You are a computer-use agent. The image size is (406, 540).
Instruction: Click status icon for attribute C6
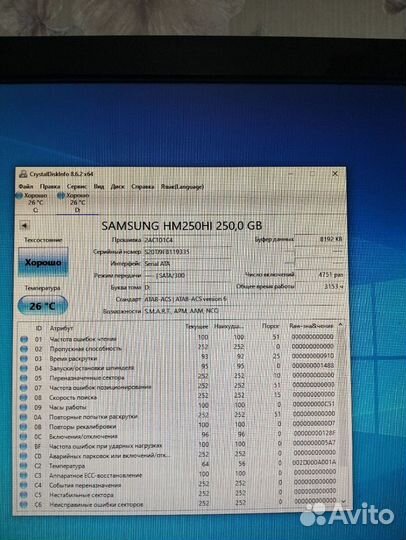coord(24,505)
